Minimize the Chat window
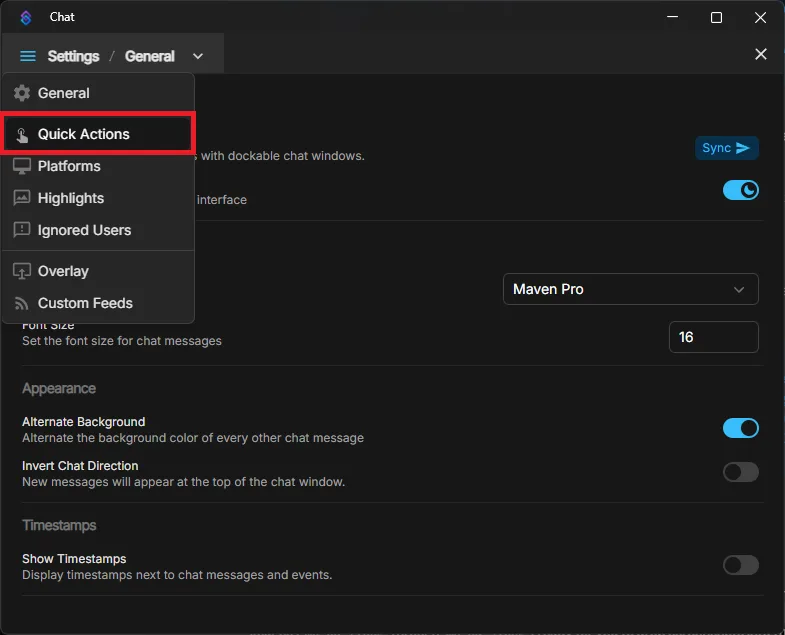This screenshot has height=635, width=785. (672, 17)
